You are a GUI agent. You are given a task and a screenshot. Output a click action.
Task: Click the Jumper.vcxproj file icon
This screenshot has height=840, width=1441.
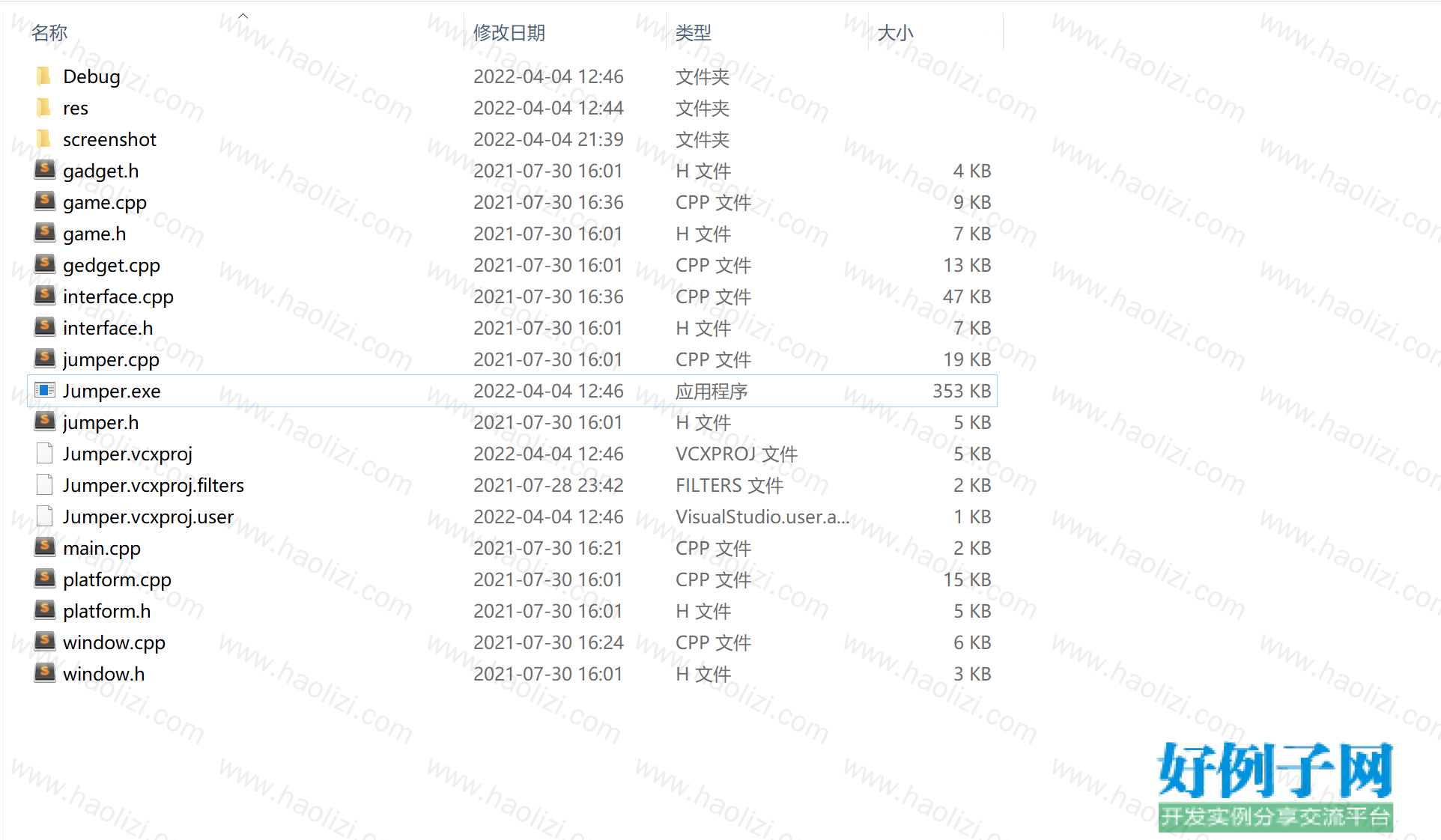click(x=45, y=453)
